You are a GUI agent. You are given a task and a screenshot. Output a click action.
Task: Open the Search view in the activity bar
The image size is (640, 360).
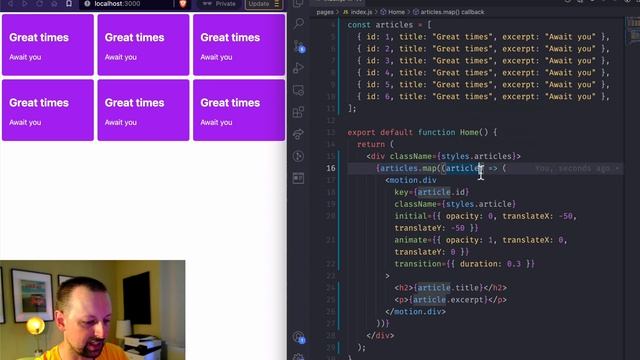point(299,24)
